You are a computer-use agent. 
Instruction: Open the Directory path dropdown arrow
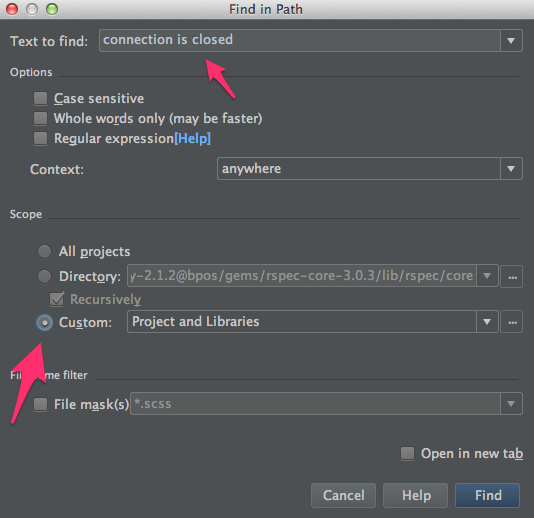click(x=487, y=276)
